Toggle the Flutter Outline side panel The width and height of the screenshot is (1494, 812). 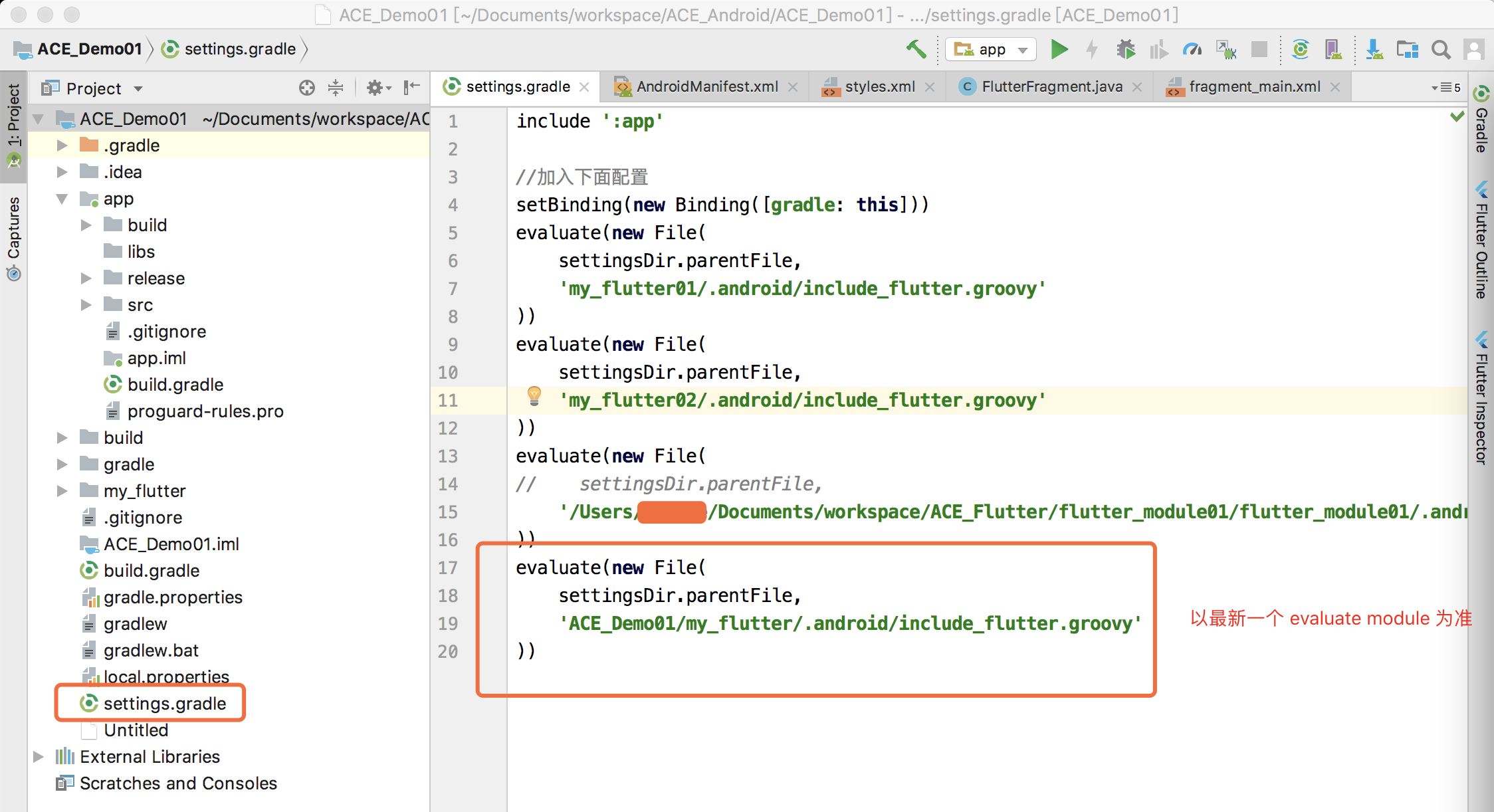point(1481,243)
